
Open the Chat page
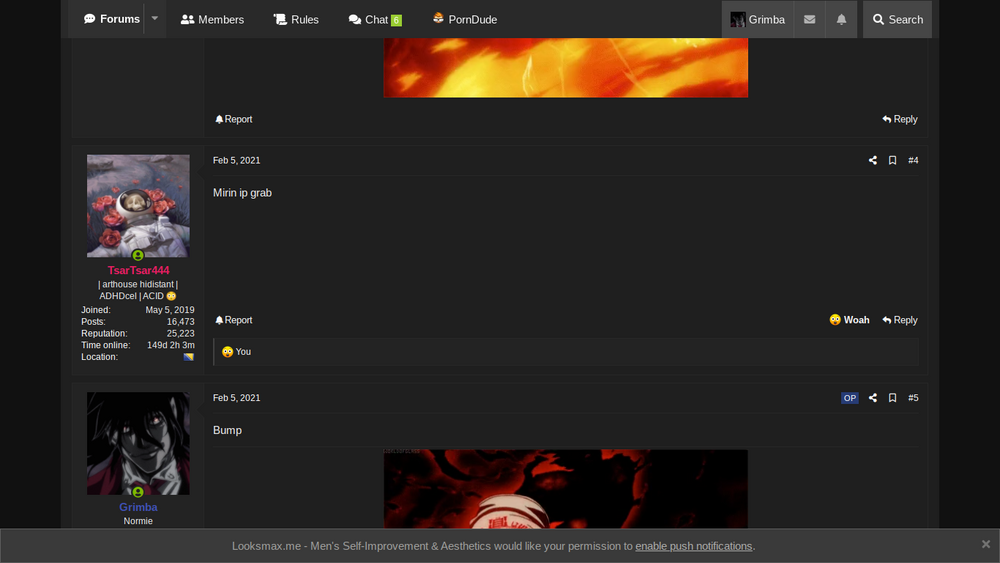(x=375, y=20)
